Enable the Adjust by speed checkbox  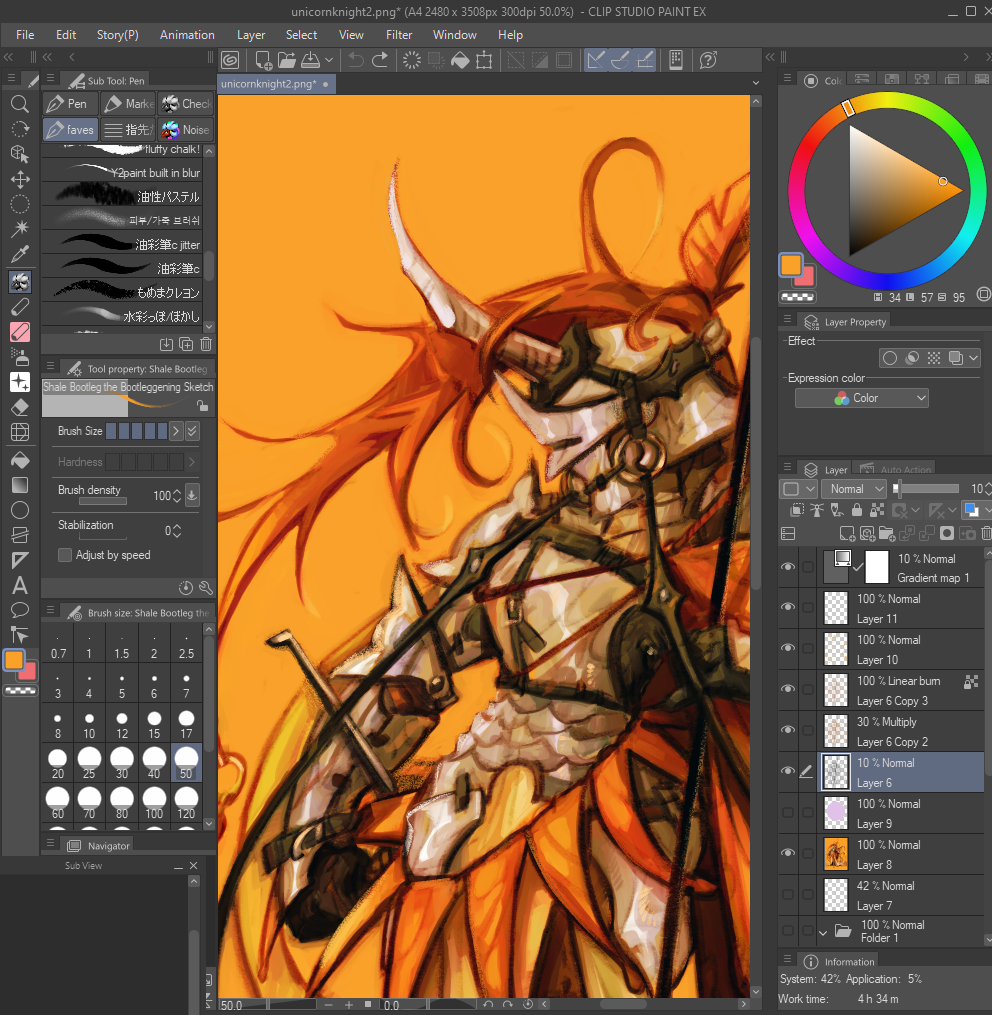65,555
